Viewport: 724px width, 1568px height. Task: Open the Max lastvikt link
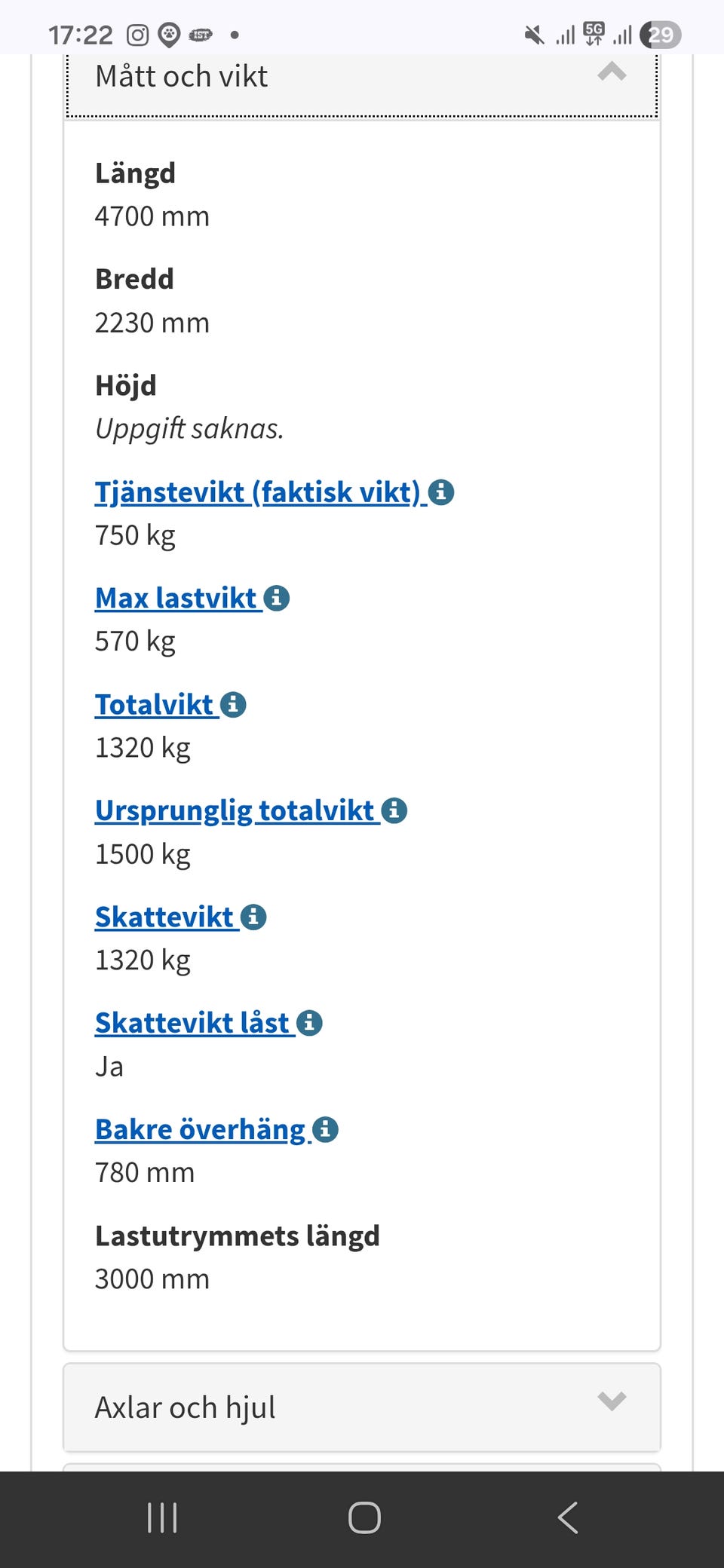click(176, 599)
